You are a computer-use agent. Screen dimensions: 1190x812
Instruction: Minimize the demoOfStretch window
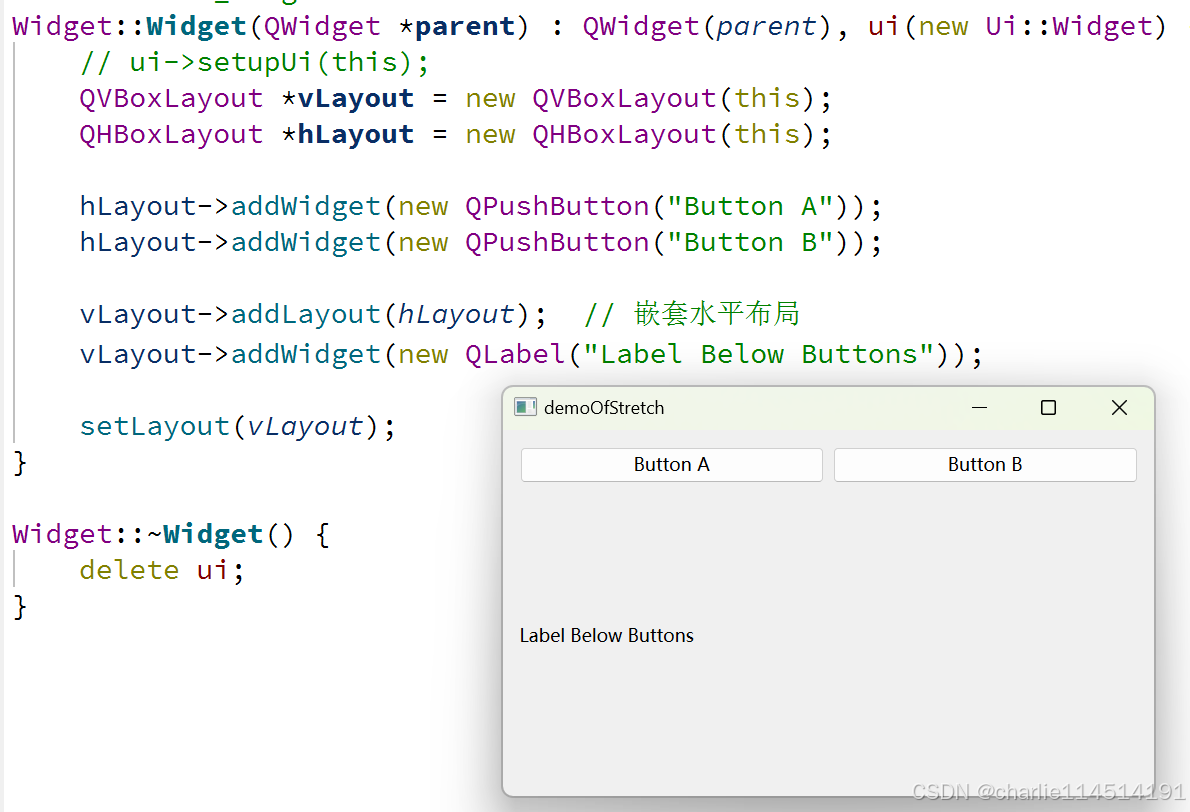[x=980, y=408]
